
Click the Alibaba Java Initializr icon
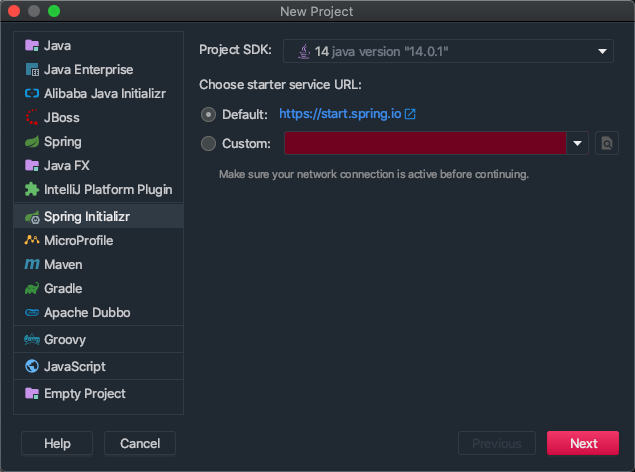click(x=32, y=94)
